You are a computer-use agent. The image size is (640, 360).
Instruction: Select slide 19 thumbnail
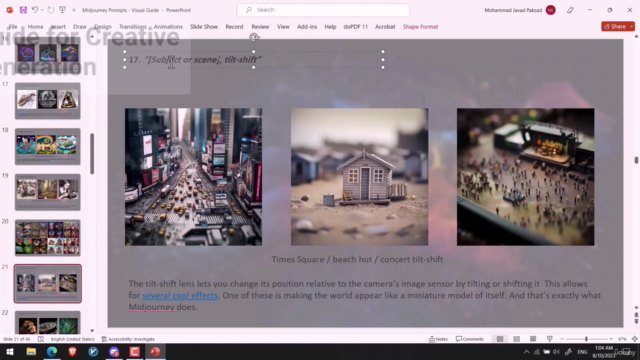click(48, 192)
